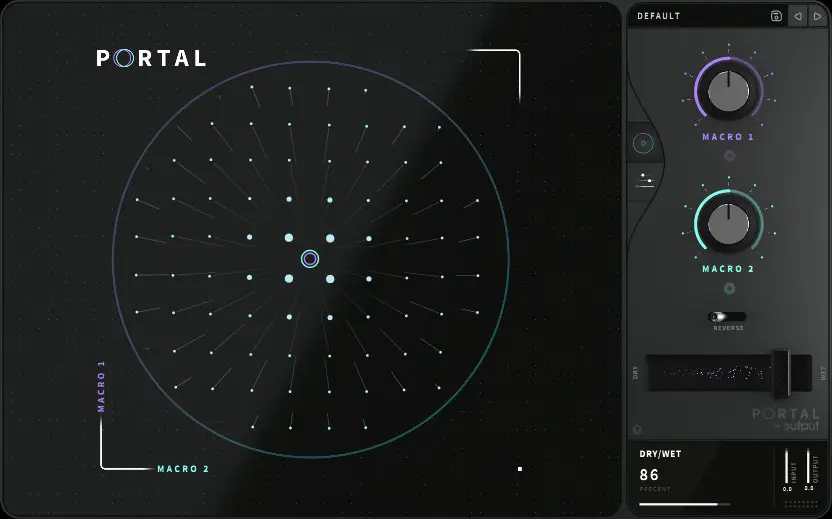Click the DRY/WET heading in bottom readout
This screenshot has width=832, height=519.
[660, 454]
